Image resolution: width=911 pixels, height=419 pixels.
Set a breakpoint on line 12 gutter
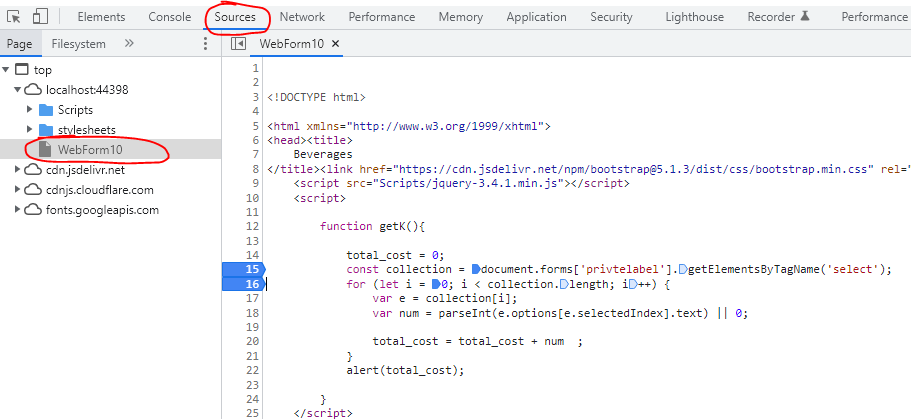pyautogui.click(x=252, y=226)
